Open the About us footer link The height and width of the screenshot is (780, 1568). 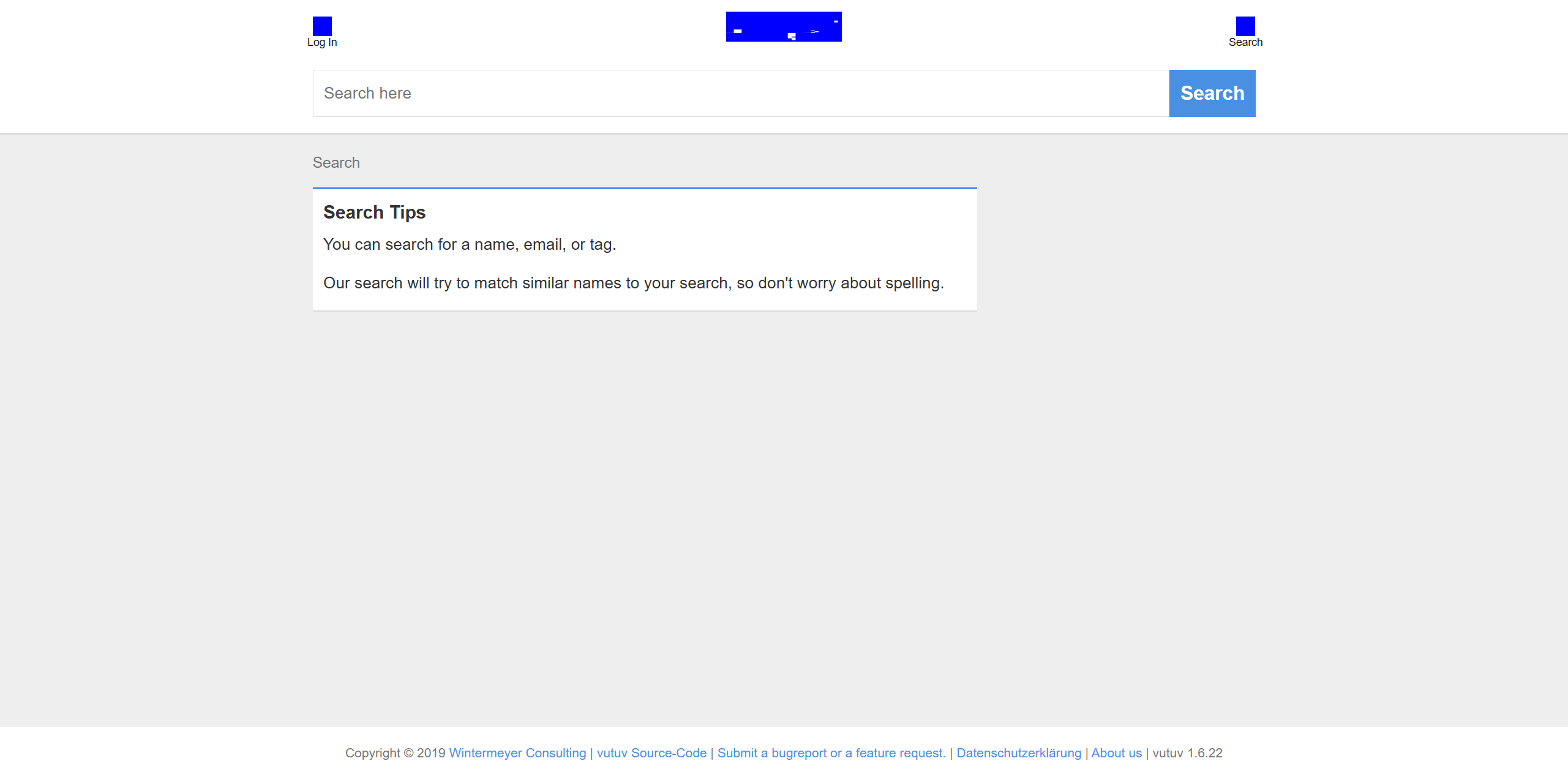click(x=1116, y=753)
